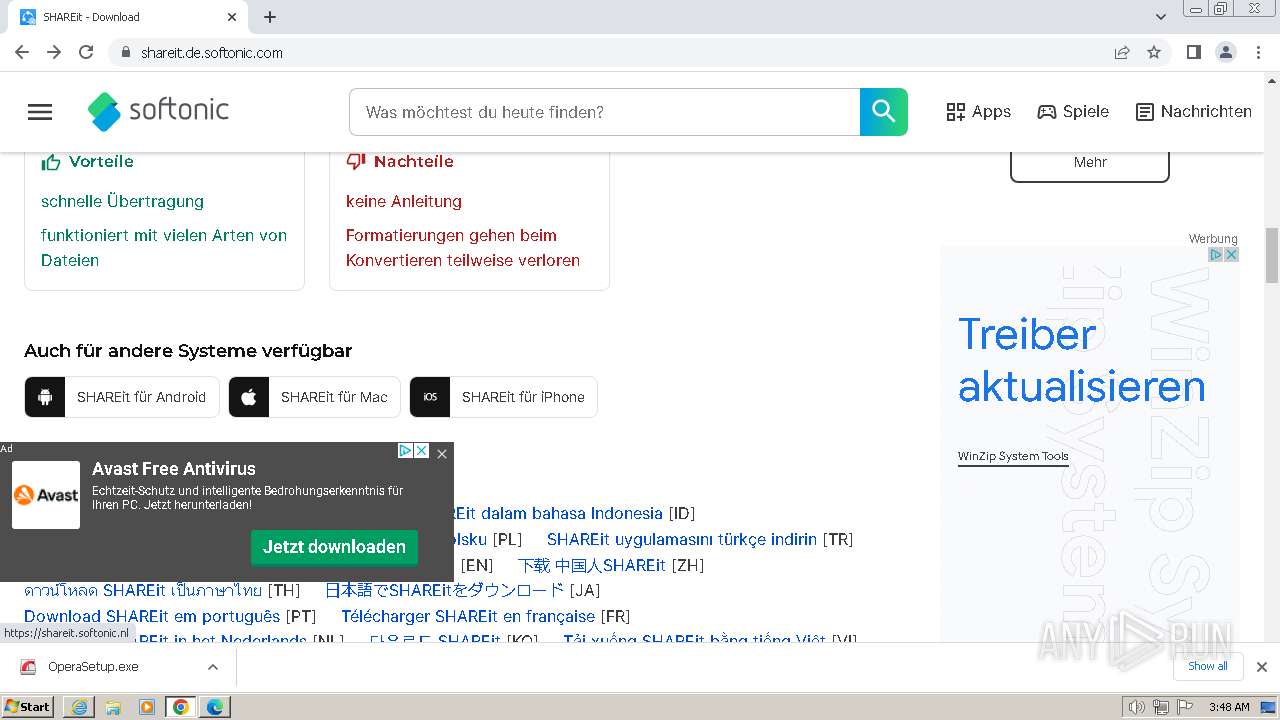Close the 'SHAREit - Download' tab

click(x=232, y=17)
